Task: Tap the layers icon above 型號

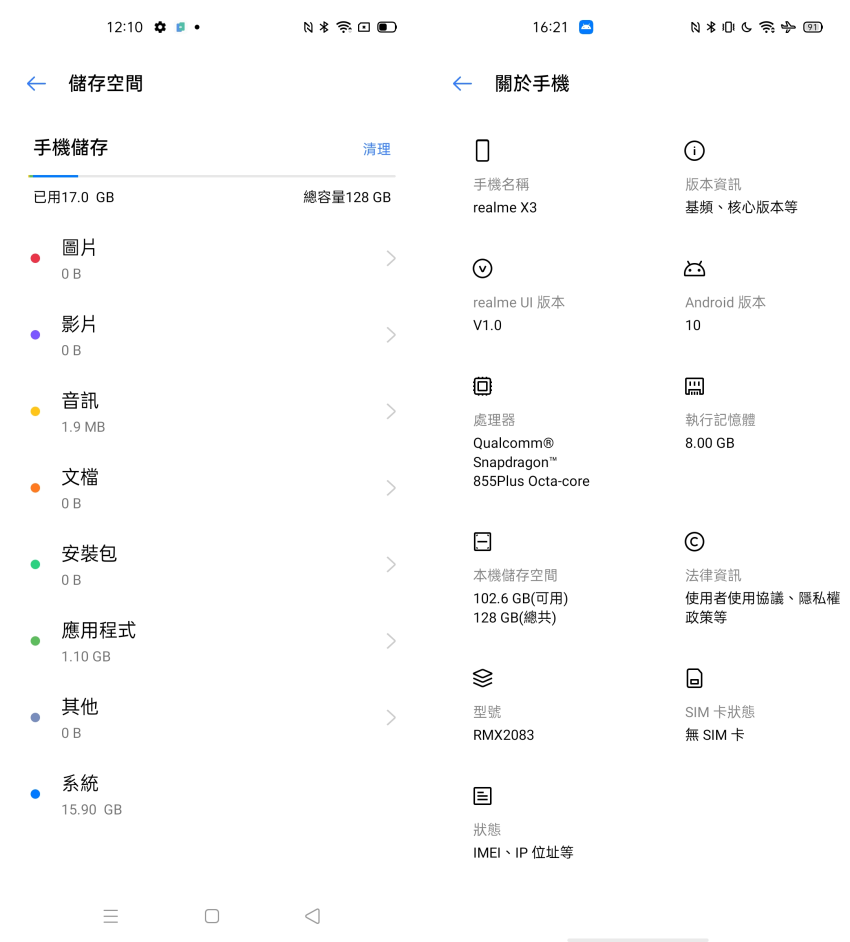Action: 482,678
